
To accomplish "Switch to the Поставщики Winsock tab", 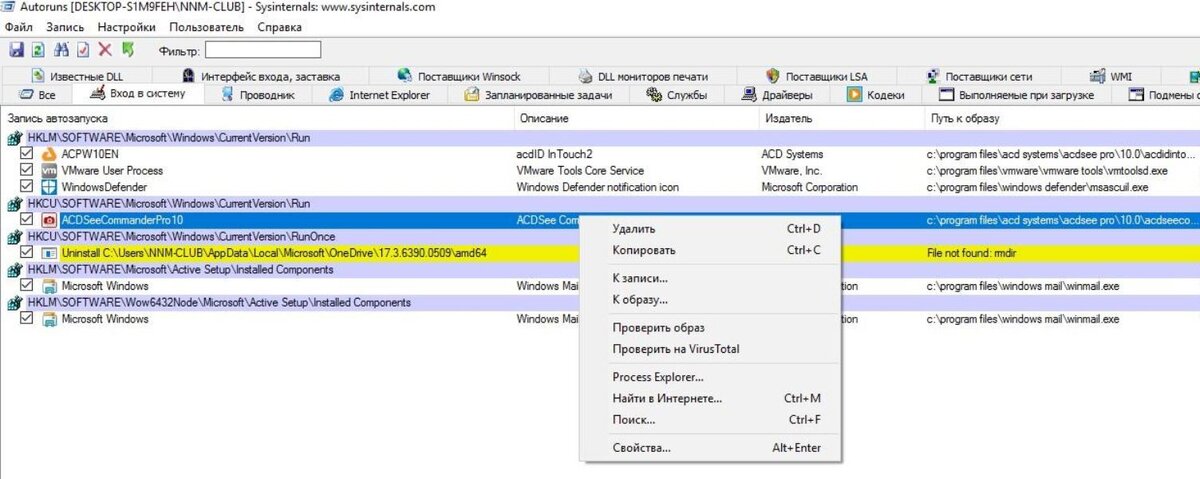I will point(459,76).
